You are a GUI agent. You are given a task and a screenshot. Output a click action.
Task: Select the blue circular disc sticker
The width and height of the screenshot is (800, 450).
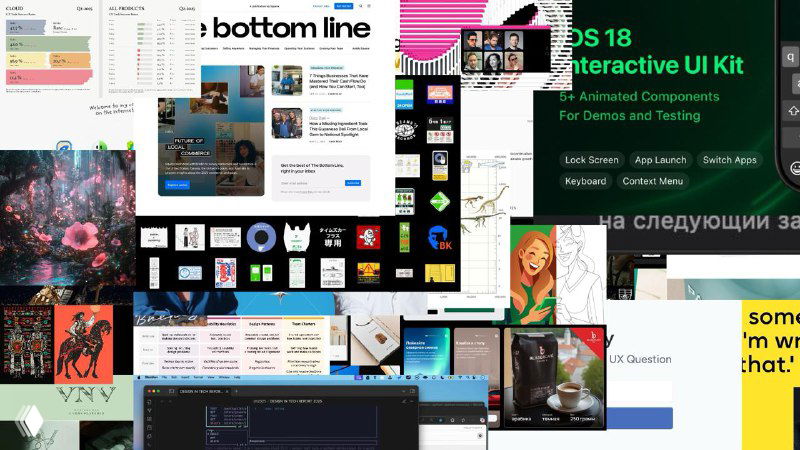pyautogui.click(x=261, y=236)
